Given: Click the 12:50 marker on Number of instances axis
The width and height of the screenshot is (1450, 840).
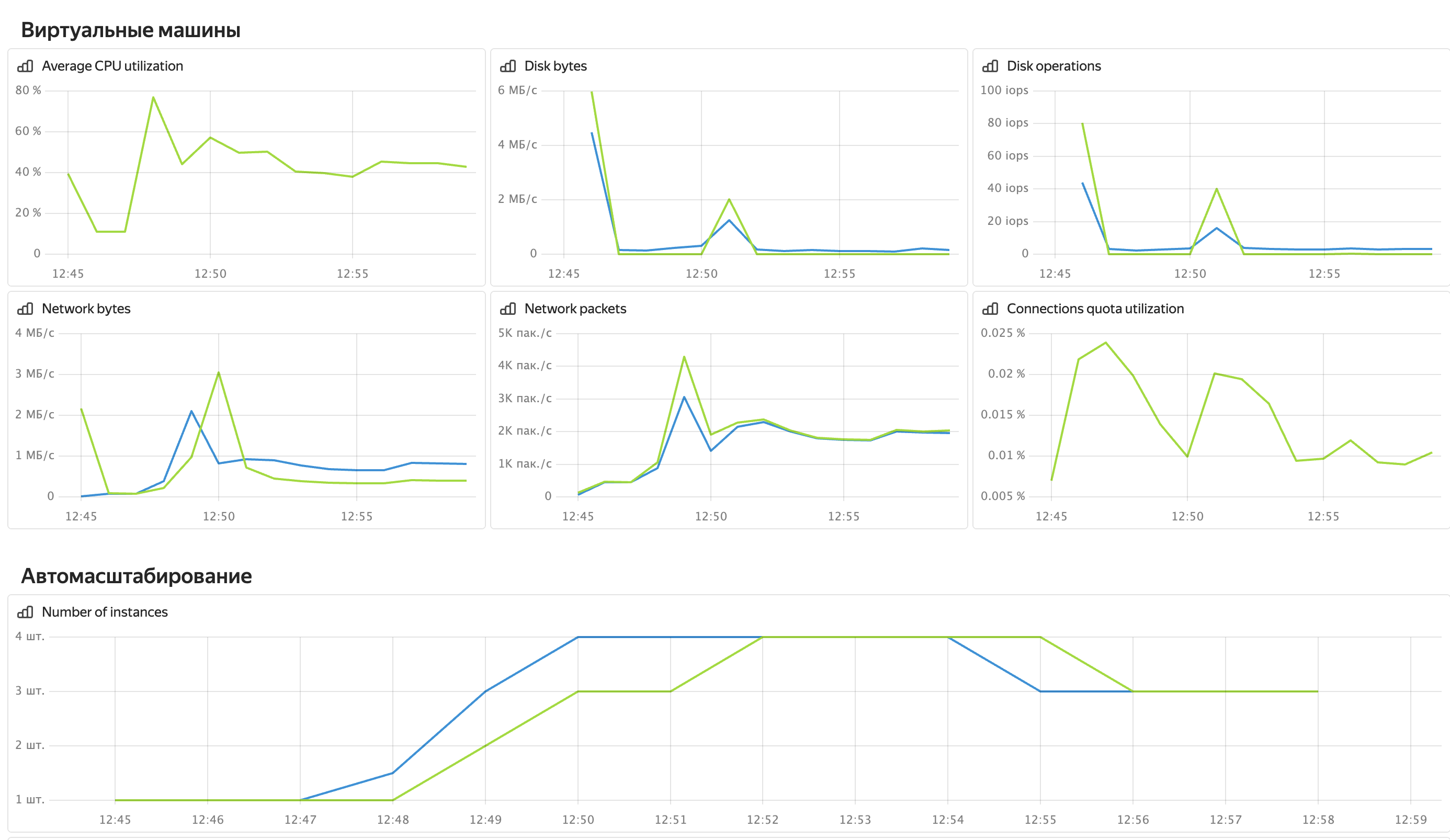Looking at the screenshot, I should click(577, 819).
